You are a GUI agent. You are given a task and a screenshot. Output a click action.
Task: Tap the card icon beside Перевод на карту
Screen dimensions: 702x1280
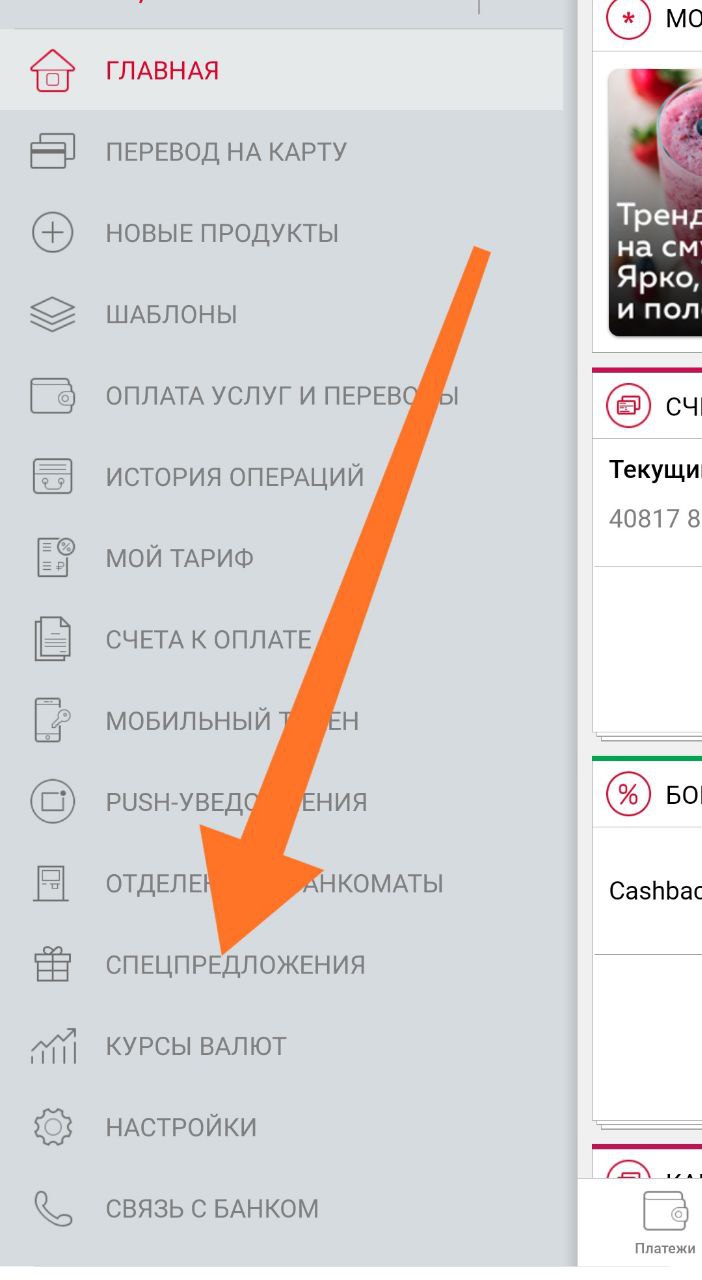[x=53, y=152]
